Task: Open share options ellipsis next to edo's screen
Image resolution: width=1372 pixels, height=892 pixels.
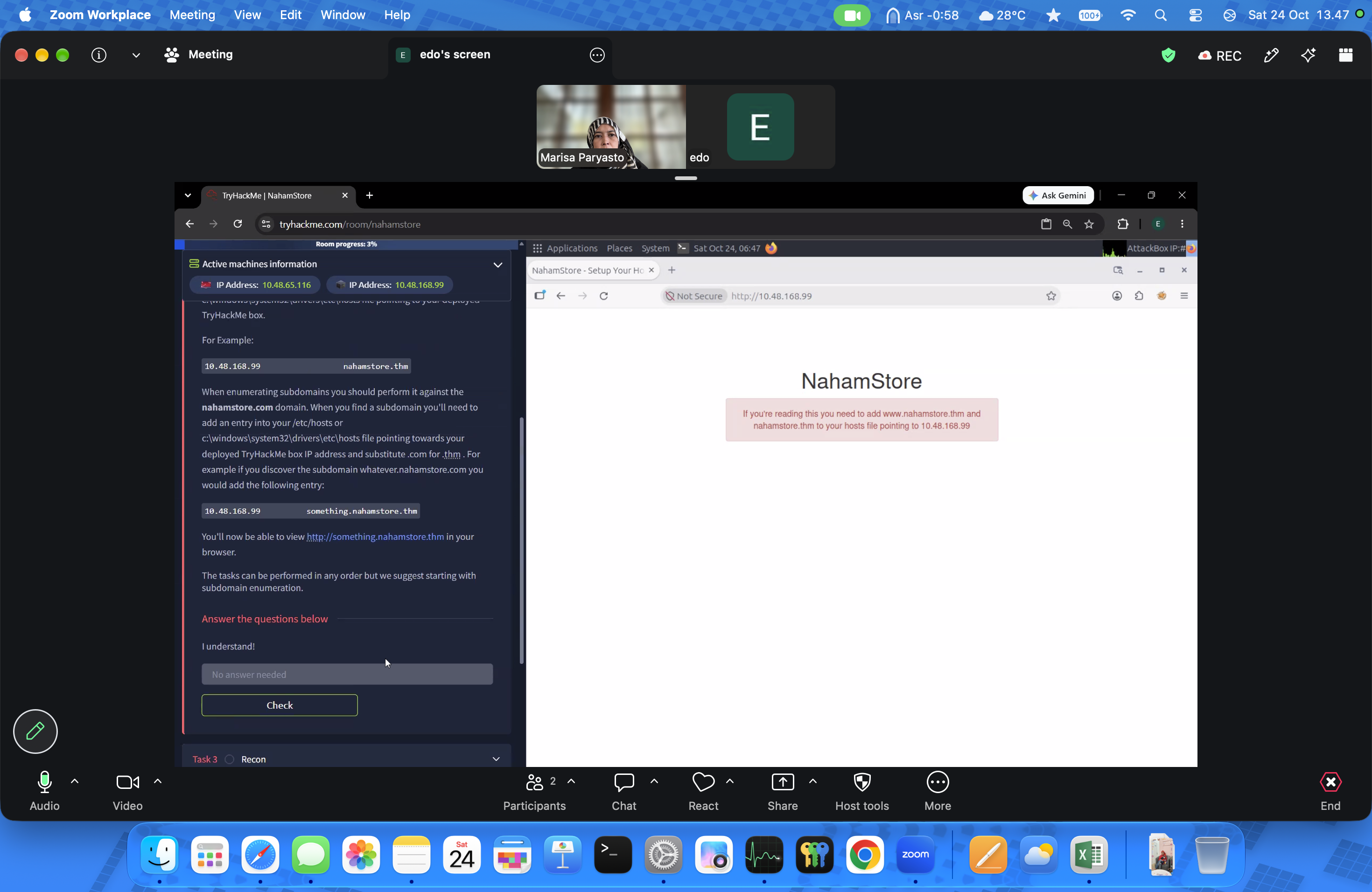Action: pyautogui.click(x=597, y=55)
